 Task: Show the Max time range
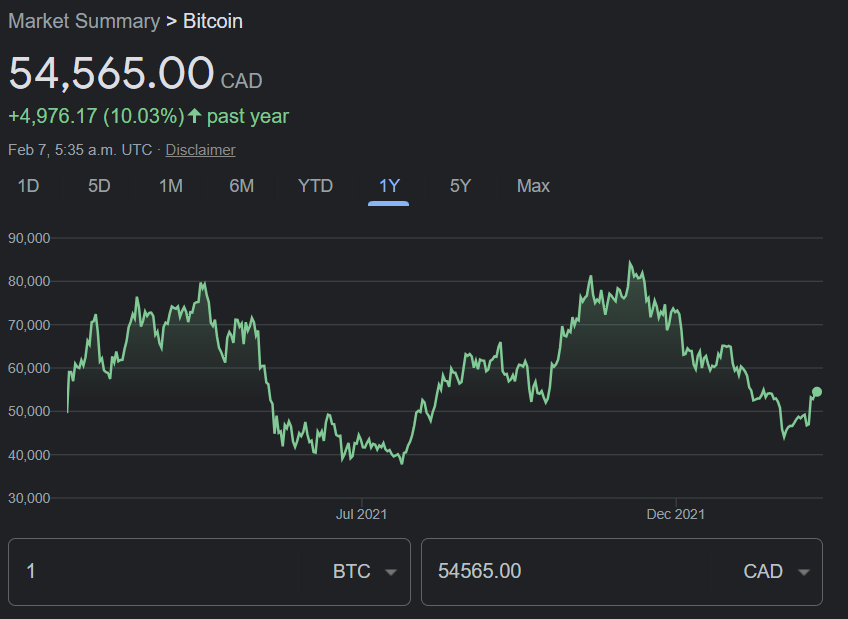[533, 186]
